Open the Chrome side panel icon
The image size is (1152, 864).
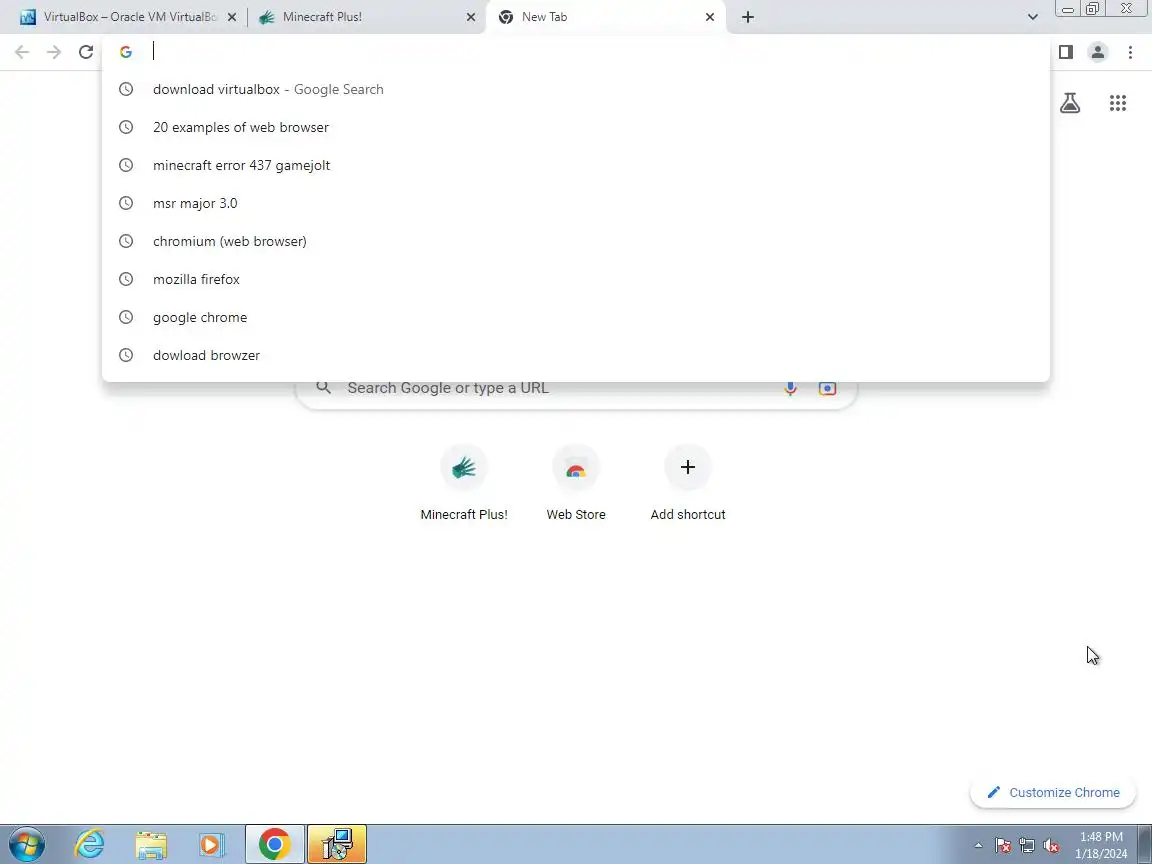pos(1065,51)
